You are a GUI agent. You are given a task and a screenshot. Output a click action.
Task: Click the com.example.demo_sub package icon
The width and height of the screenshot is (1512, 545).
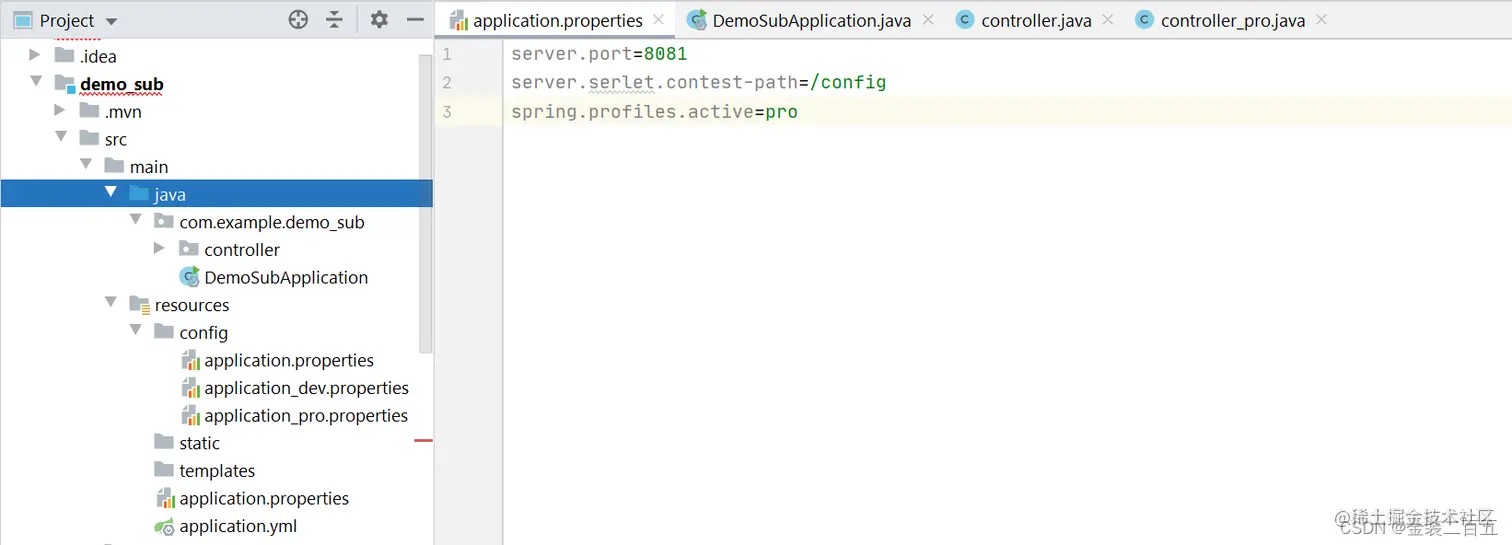164,221
